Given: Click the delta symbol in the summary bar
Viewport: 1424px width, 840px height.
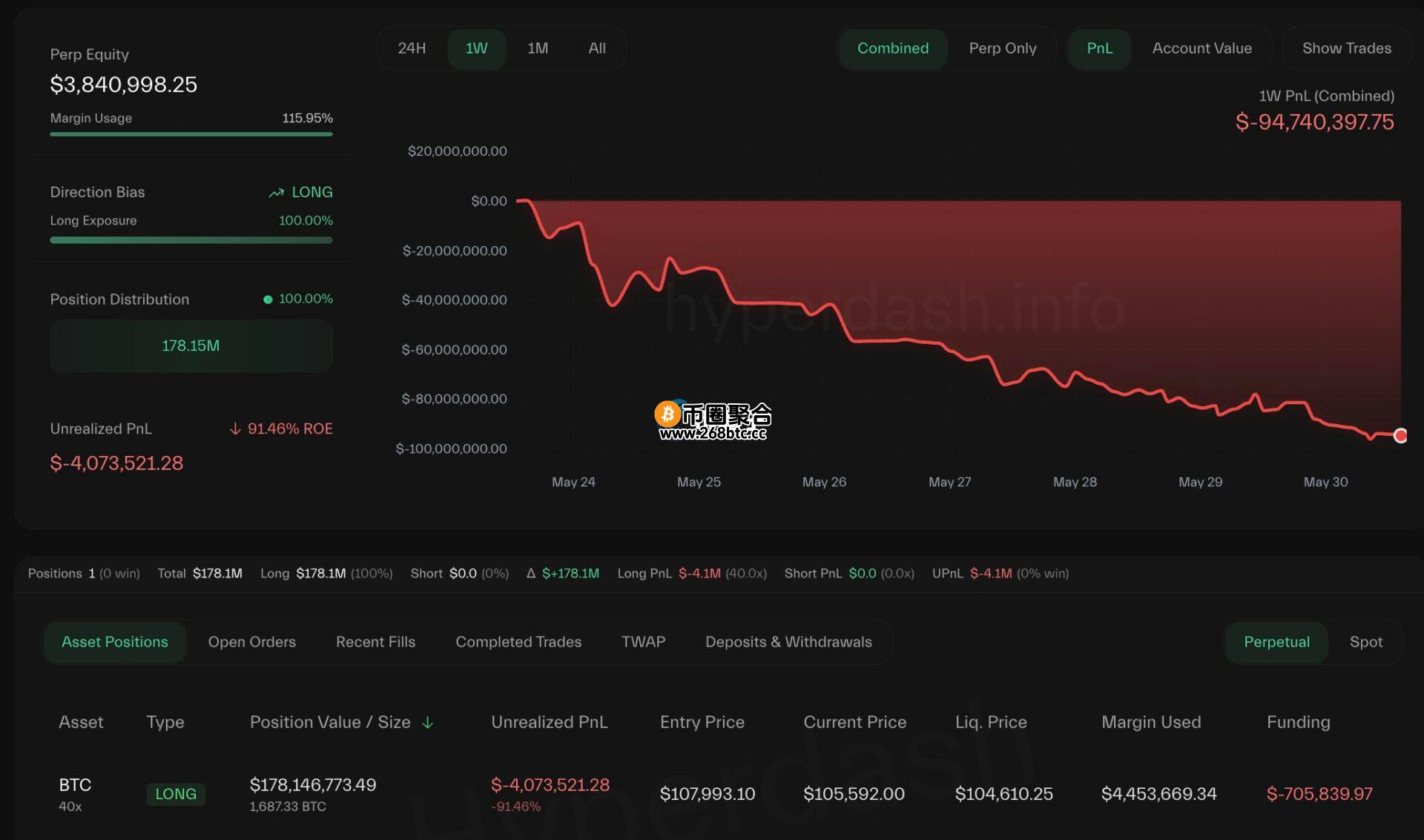Looking at the screenshot, I should click(x=531, y=573).
